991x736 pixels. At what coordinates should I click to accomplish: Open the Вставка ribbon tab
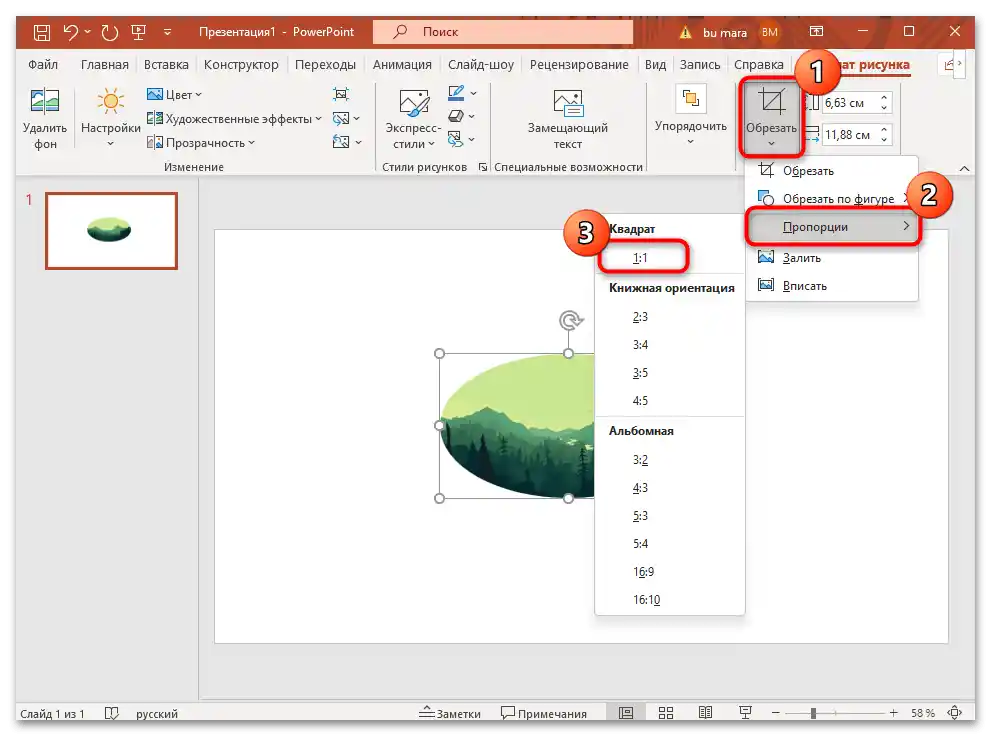tap(165, 64)
